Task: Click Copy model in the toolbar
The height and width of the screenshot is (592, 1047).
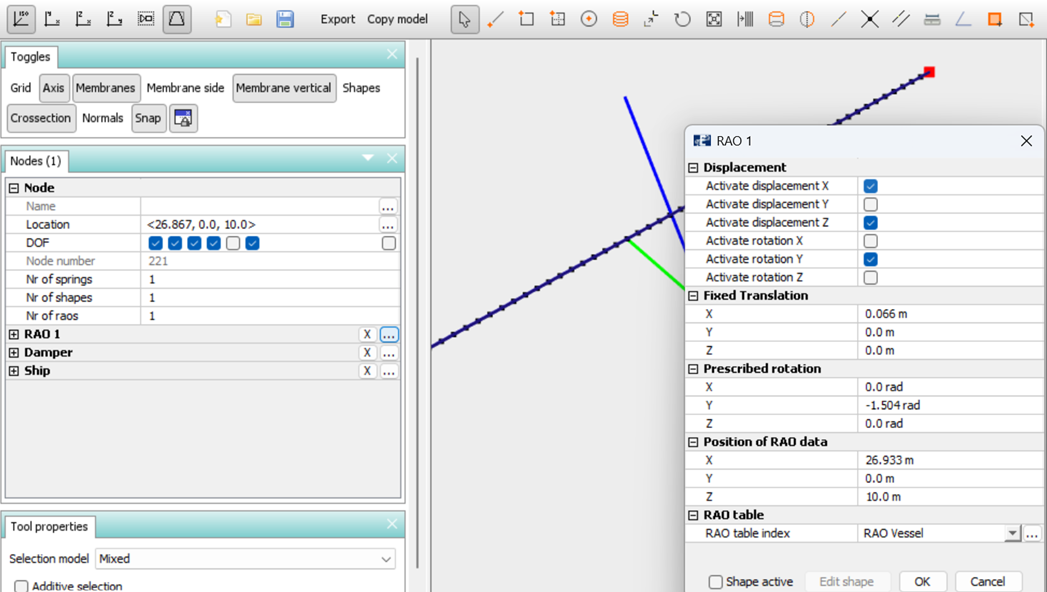Action: [x=397, y=19]
